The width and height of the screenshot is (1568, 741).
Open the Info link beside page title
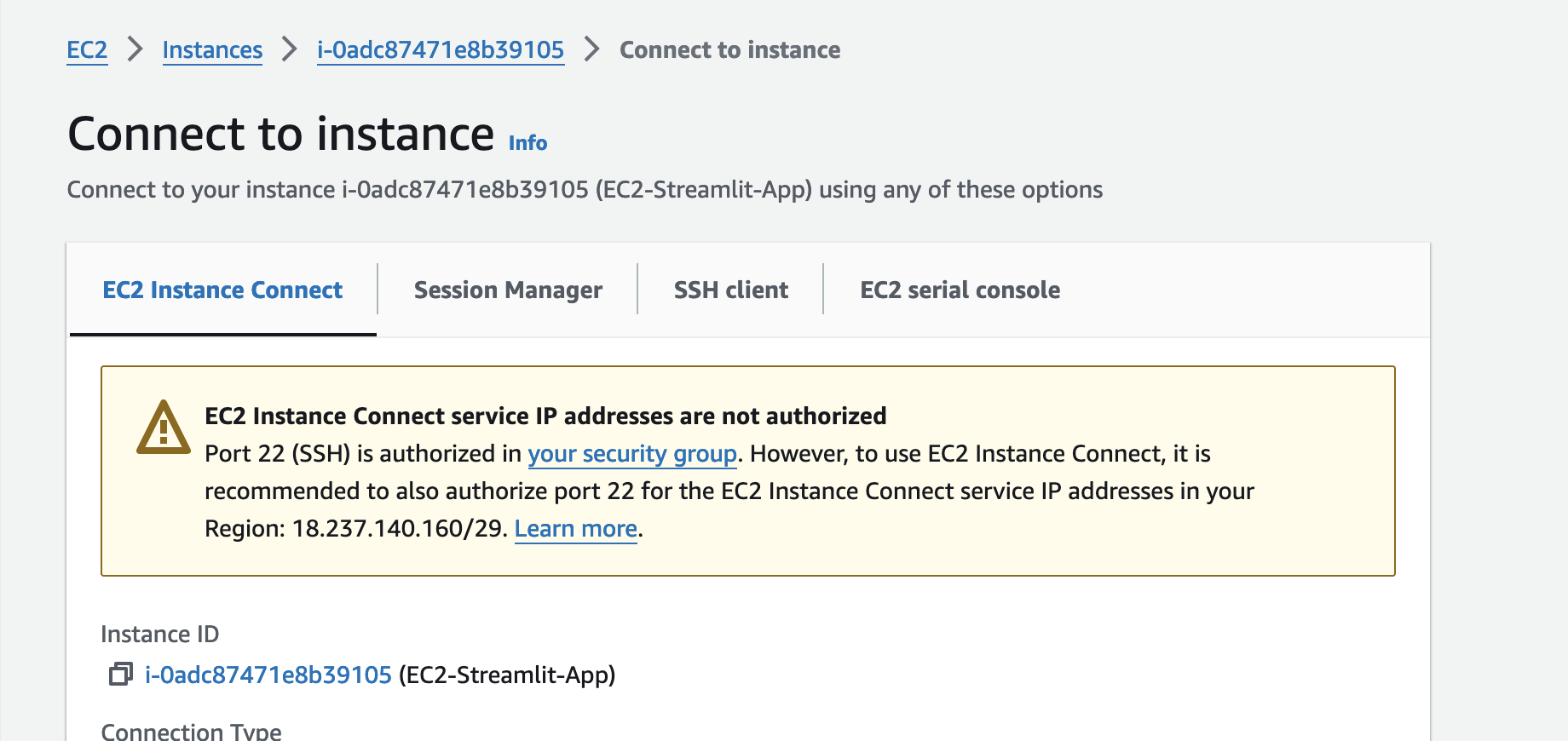[527, 143]
